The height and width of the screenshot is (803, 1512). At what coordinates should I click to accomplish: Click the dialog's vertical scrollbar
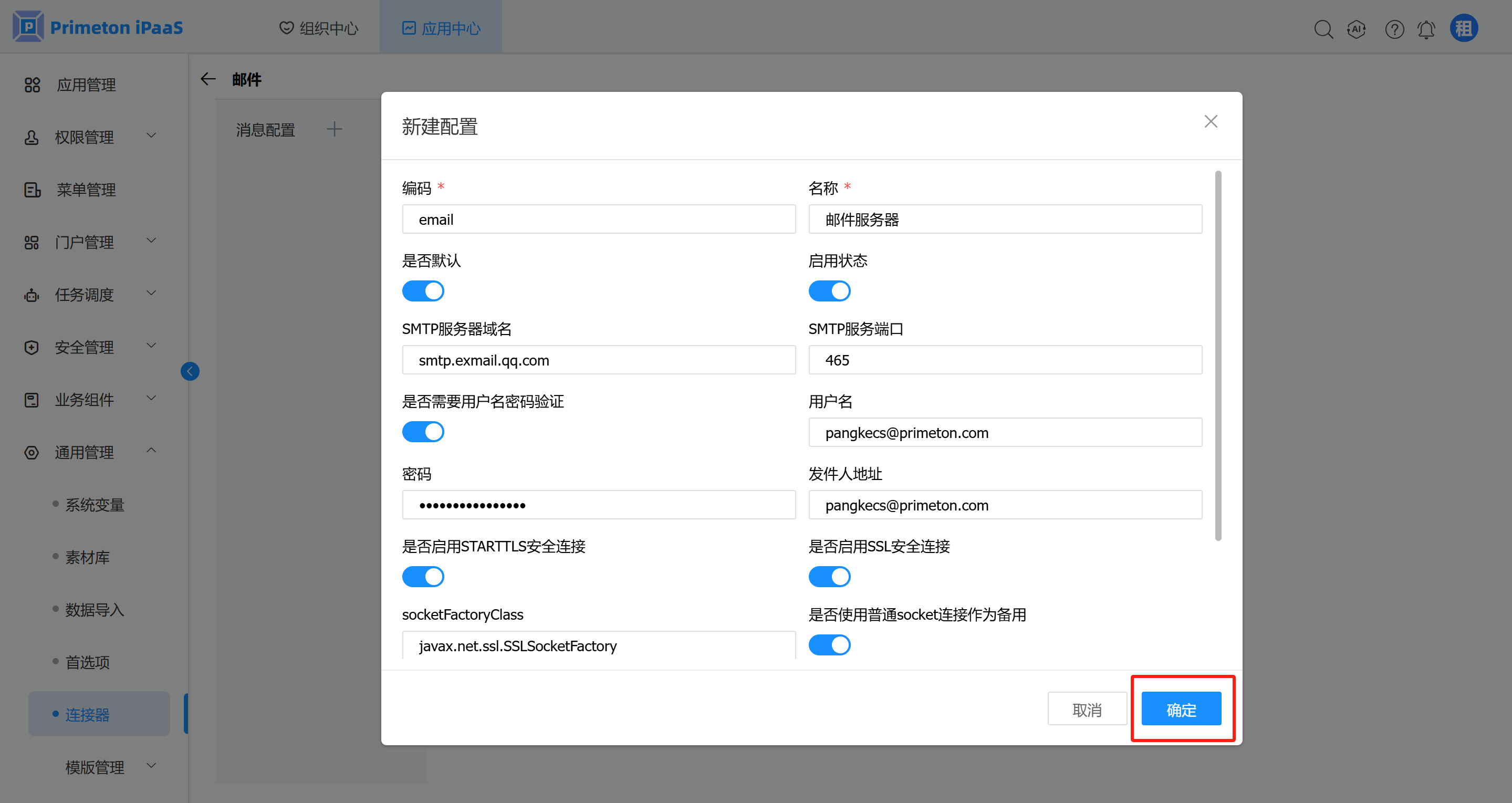point(1218,355)
